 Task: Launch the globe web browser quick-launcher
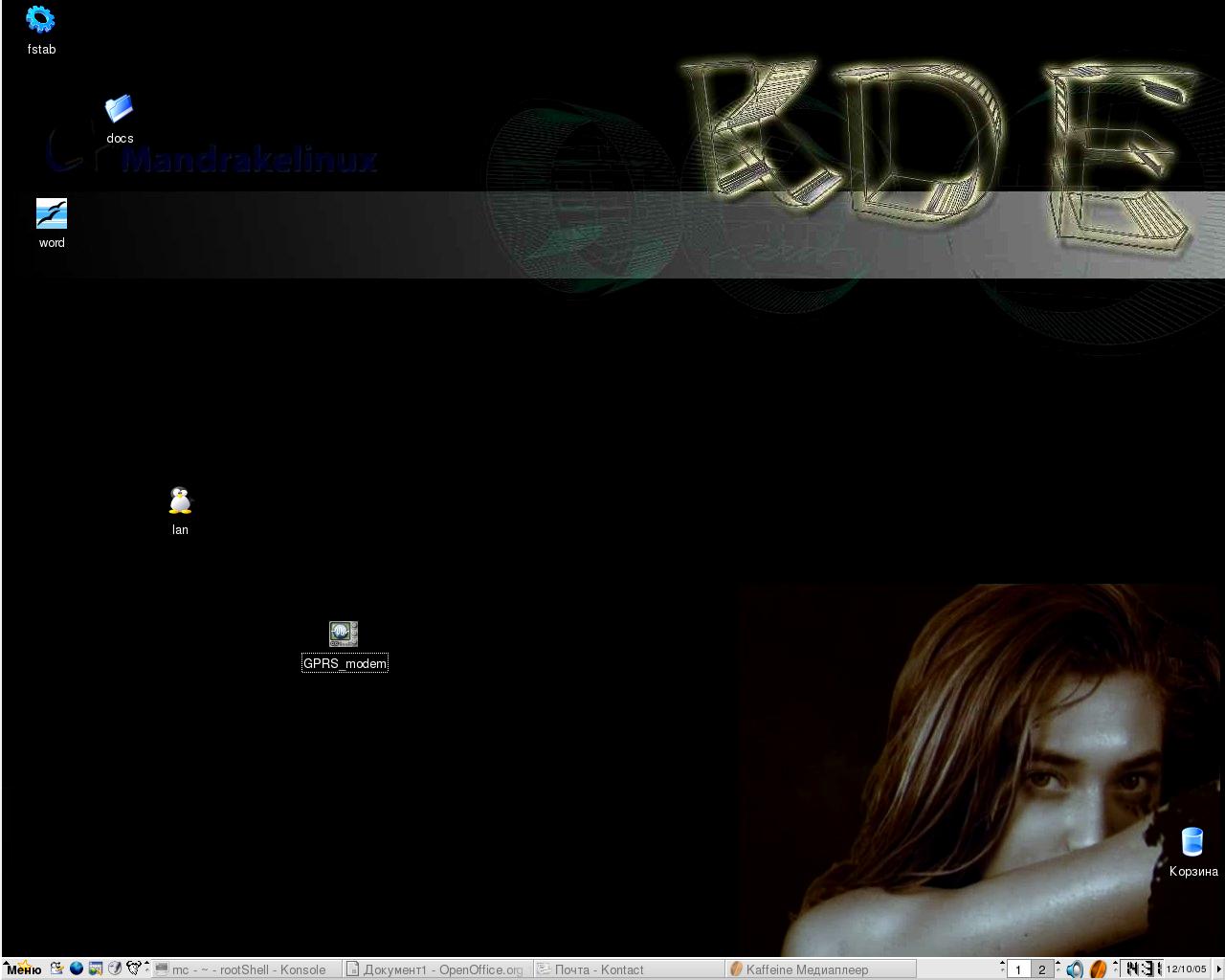click(77, 969)
